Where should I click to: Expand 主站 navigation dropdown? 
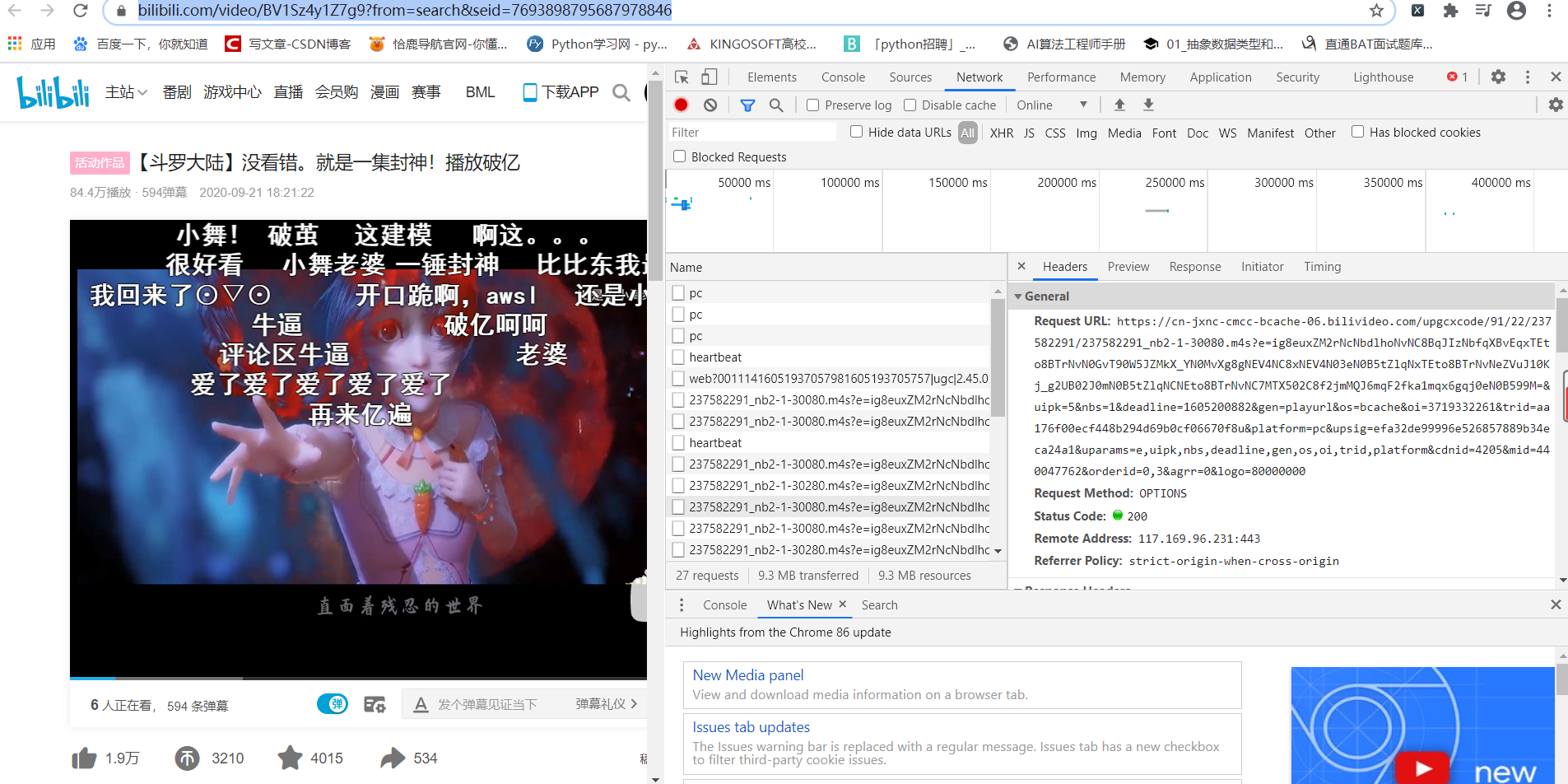click(126, 92)
